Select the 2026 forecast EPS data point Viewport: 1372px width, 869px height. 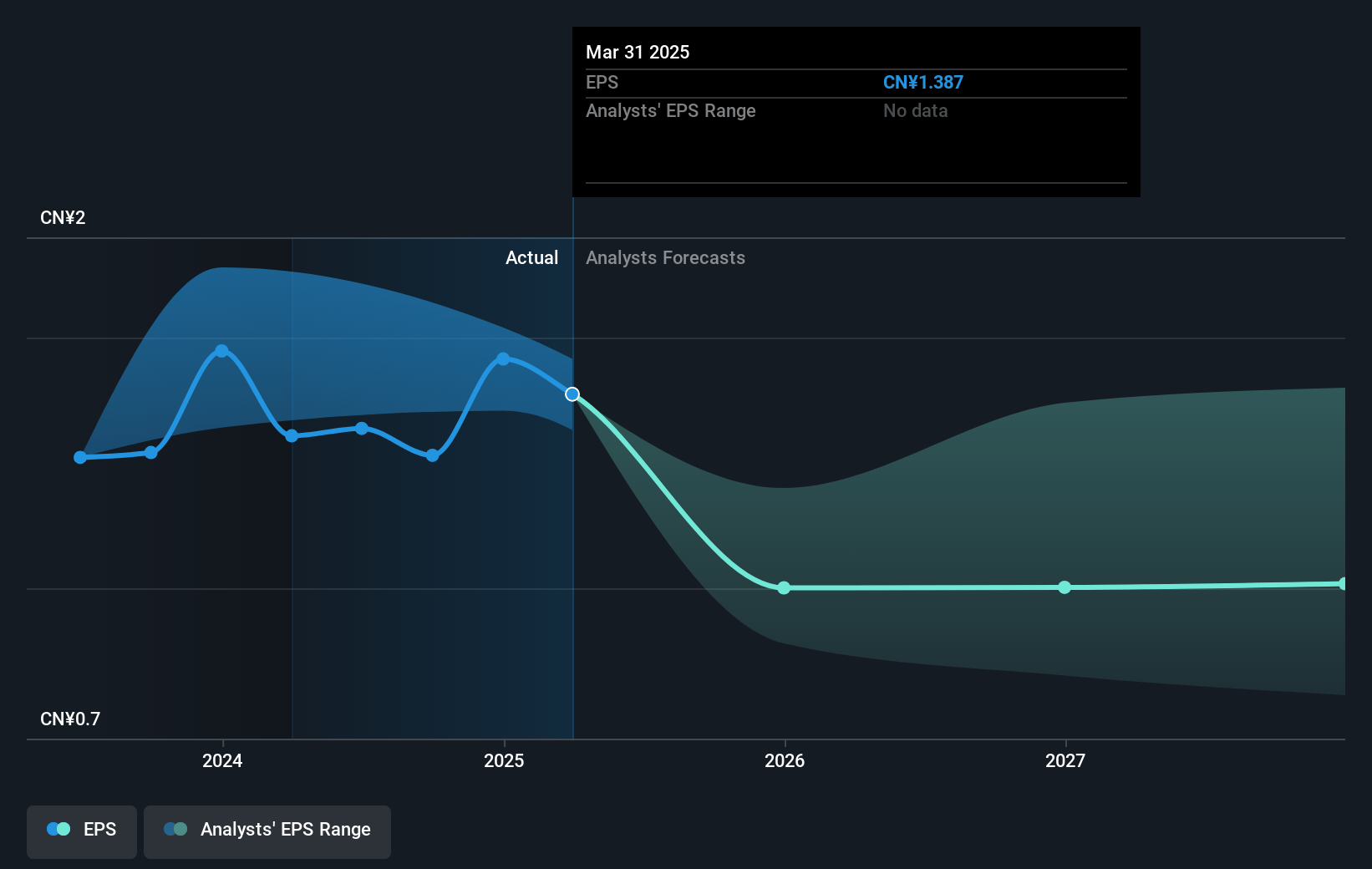tap(784, 588)
